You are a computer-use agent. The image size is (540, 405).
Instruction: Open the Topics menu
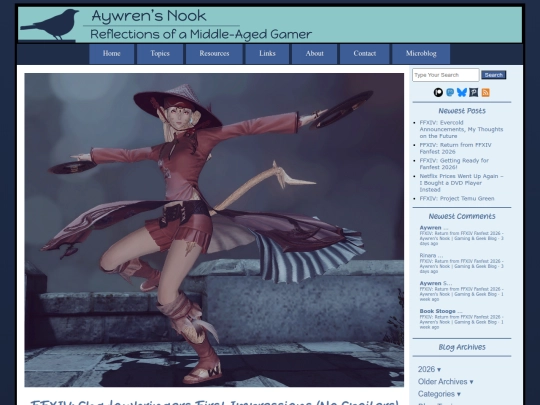160,54
